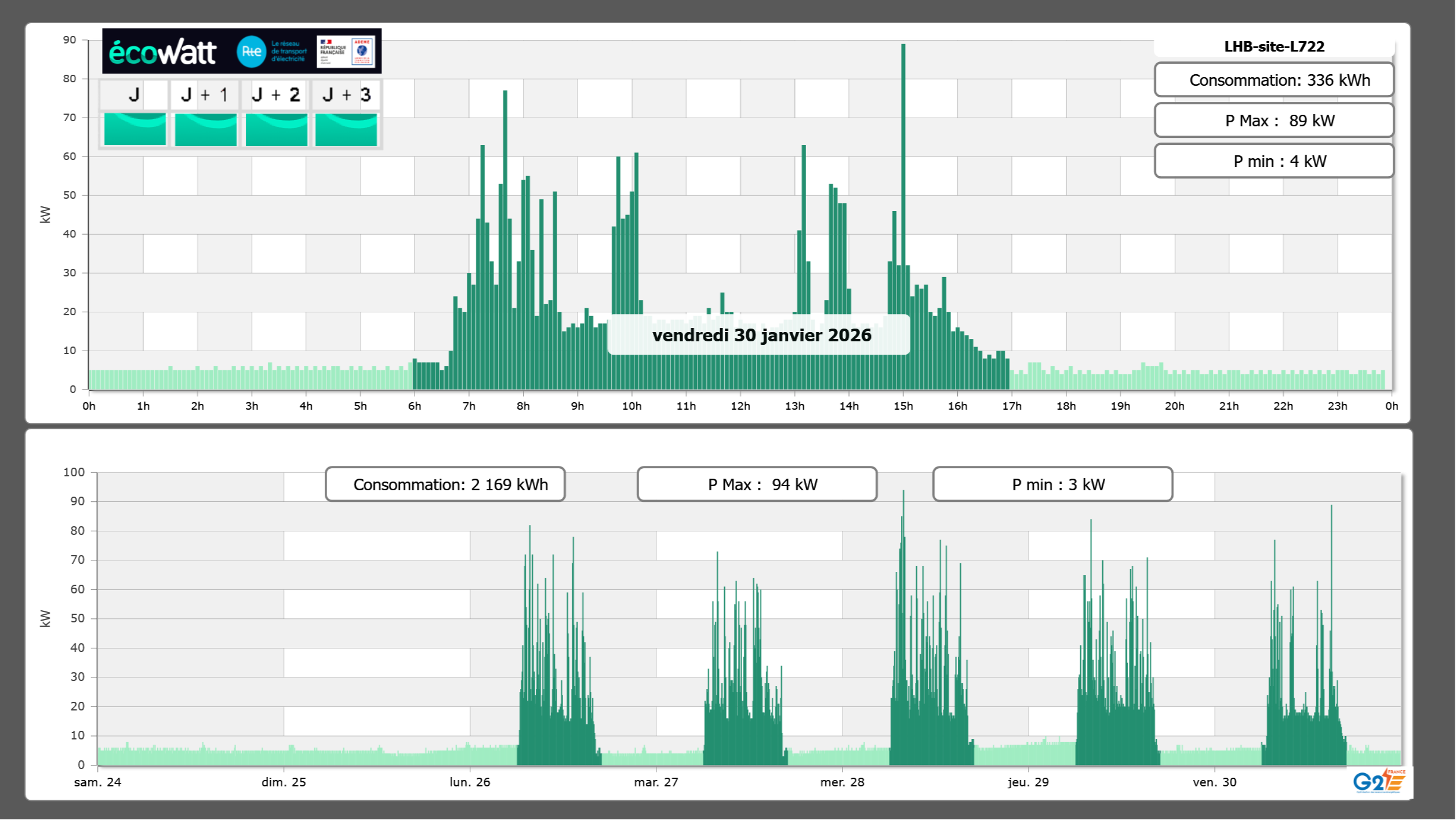This screenshot has height=820, width=1456.
Task: Click the Rte round logo
Action: [x=251, y=52]
